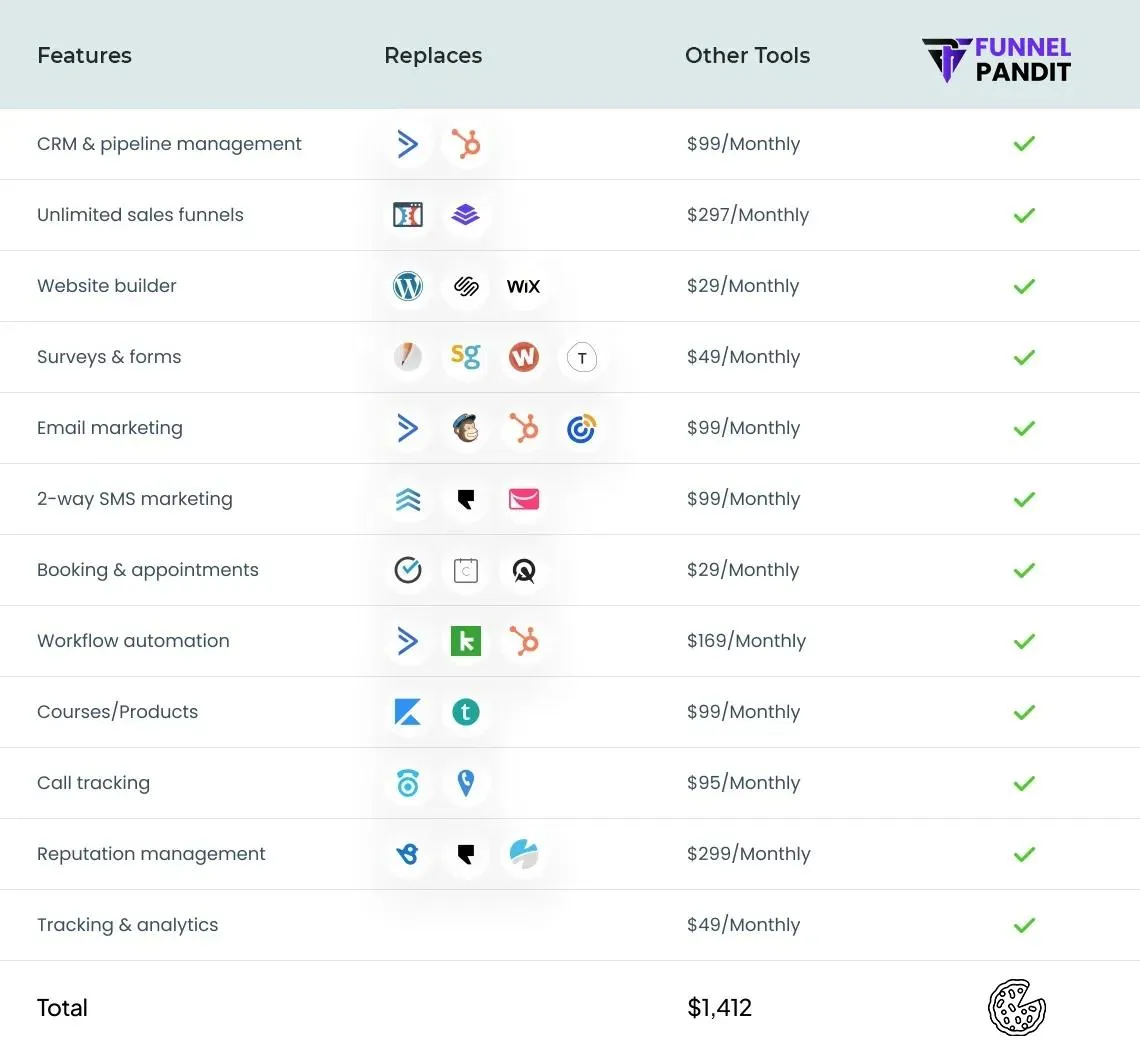Click the Kajabi icon in Courses/Products row
1140x1052 pixels.
pyautogui.click(x=408, y=712)
